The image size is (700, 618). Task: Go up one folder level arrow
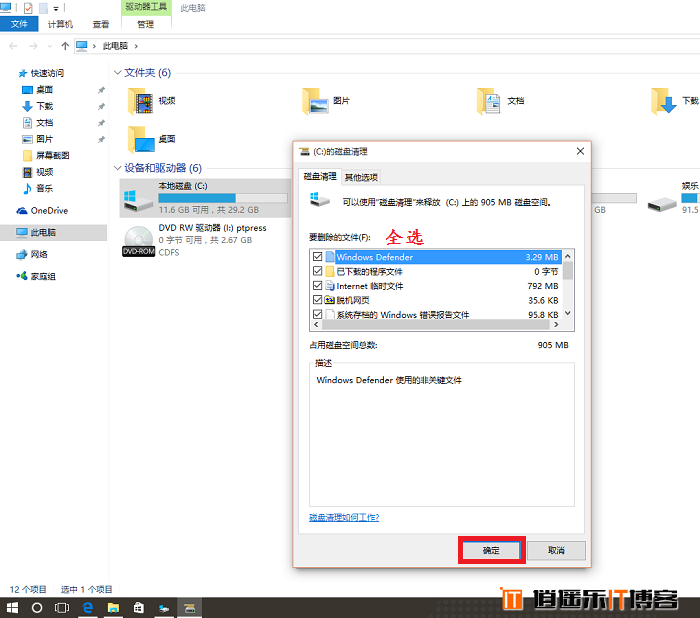(x=65, y=46)
